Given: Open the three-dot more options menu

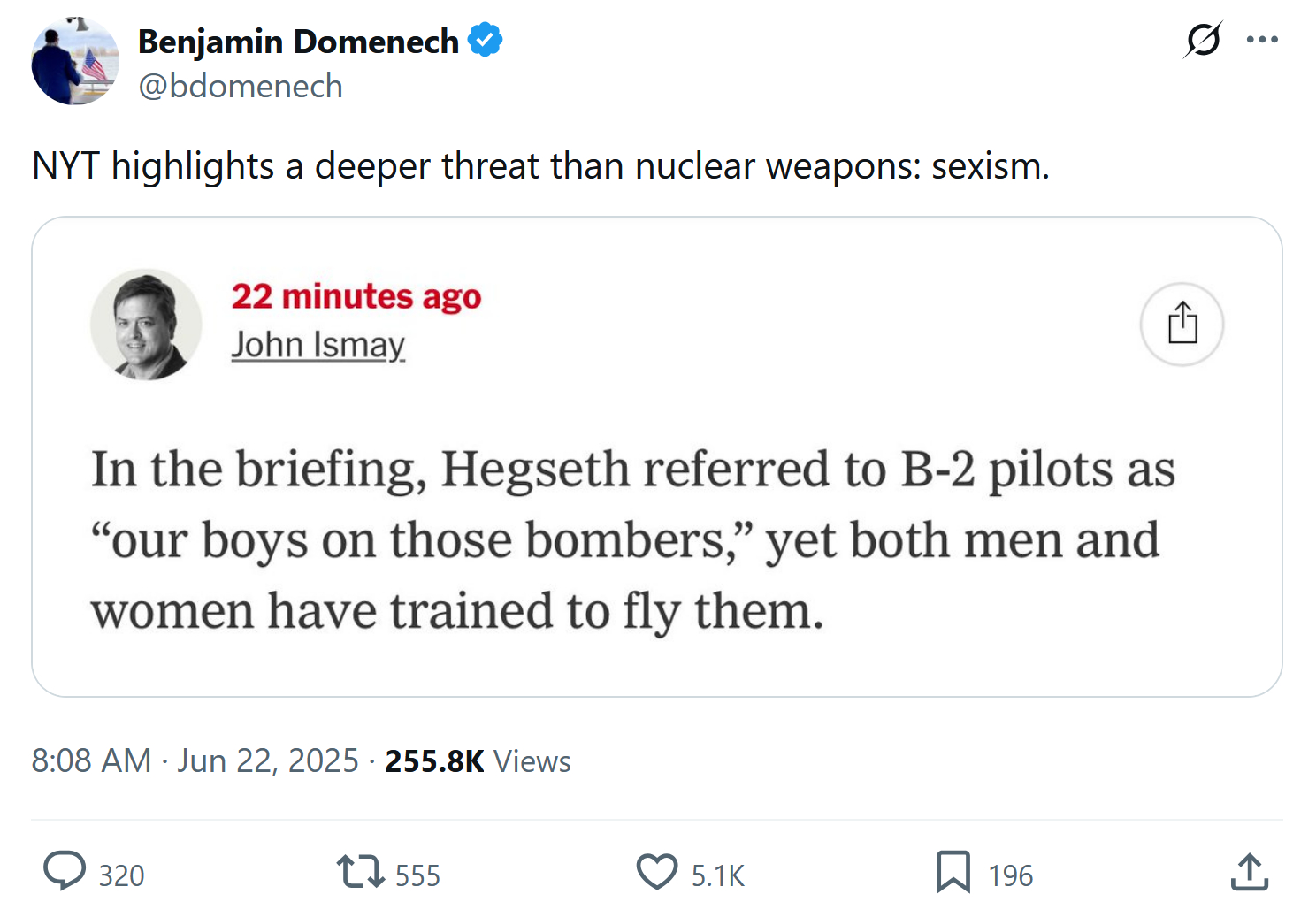Looking at the screenshot, I should pyautogui.click(x=1262, y=40).
